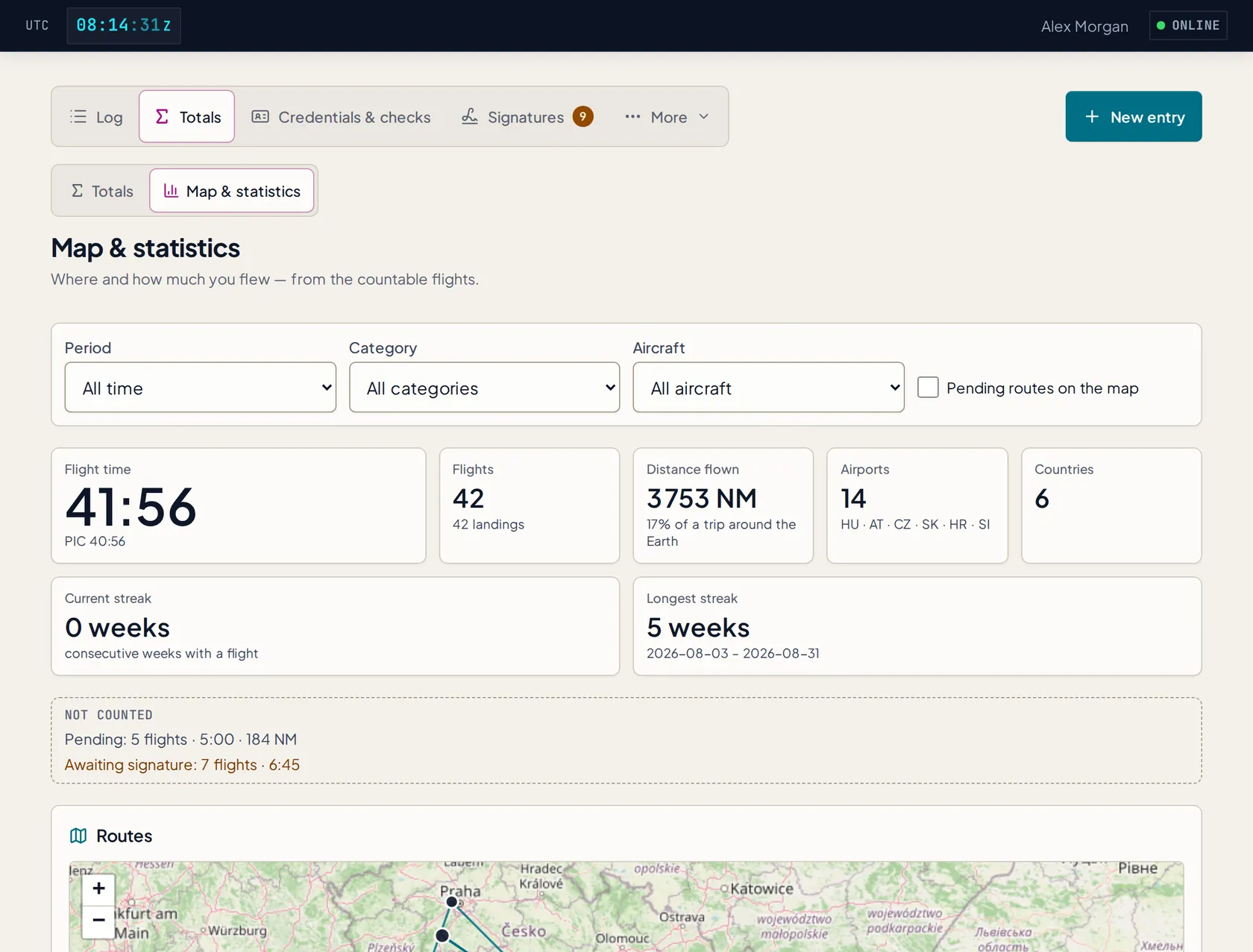Click the Countries count 6
Screen dimensions: 1253x952
[1042, 498]
